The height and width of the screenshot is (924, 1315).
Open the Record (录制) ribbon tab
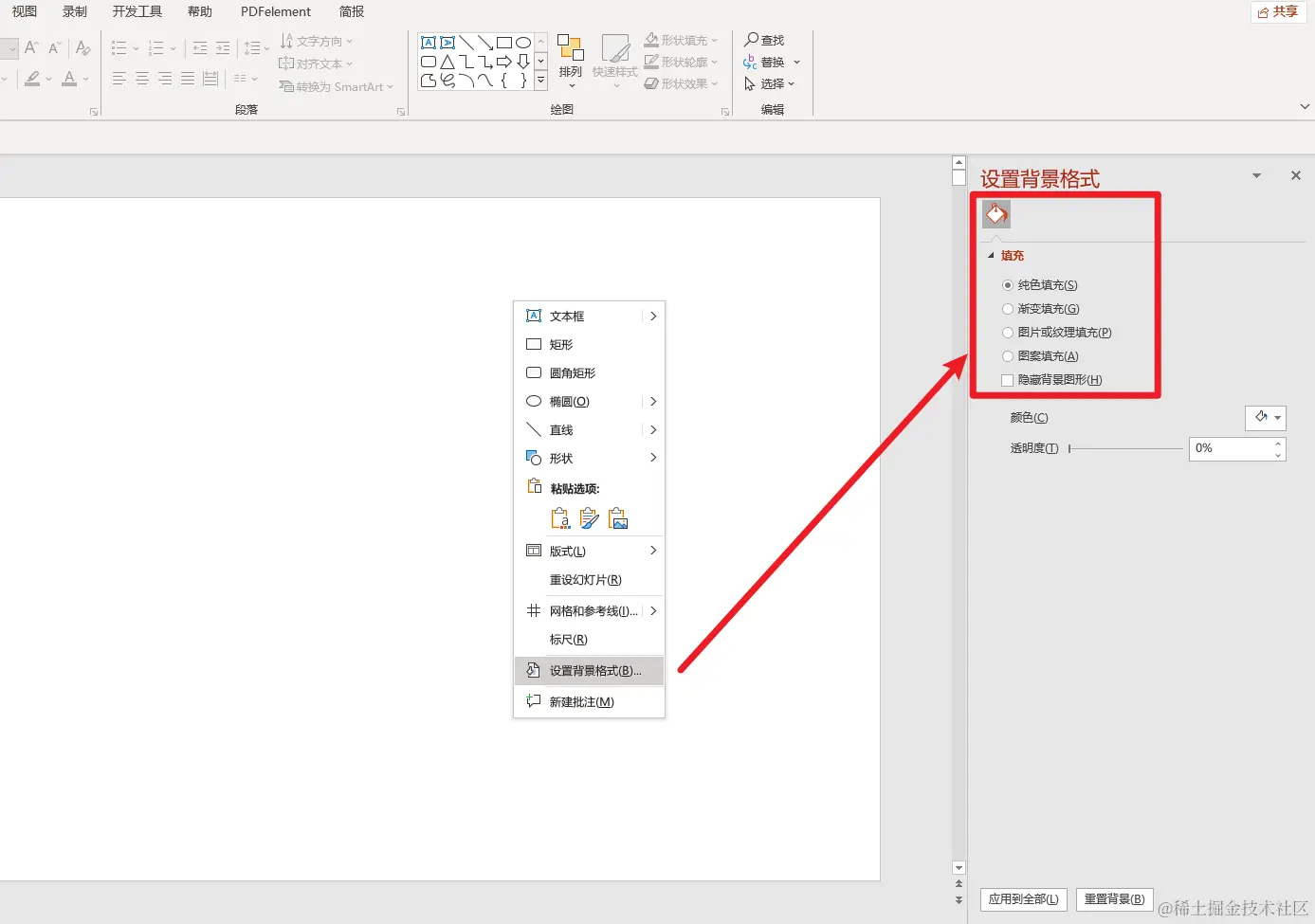tap(75, 11)
